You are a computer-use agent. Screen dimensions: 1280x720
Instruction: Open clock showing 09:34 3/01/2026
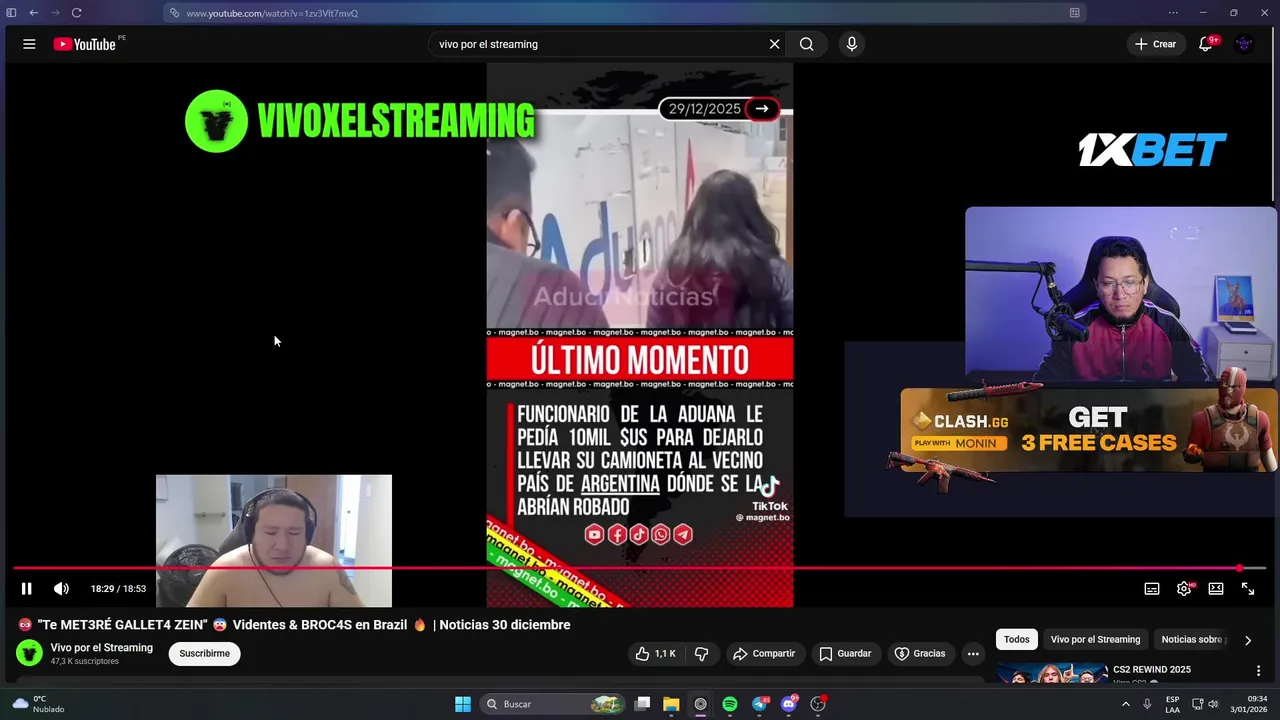click(1248, 704)
